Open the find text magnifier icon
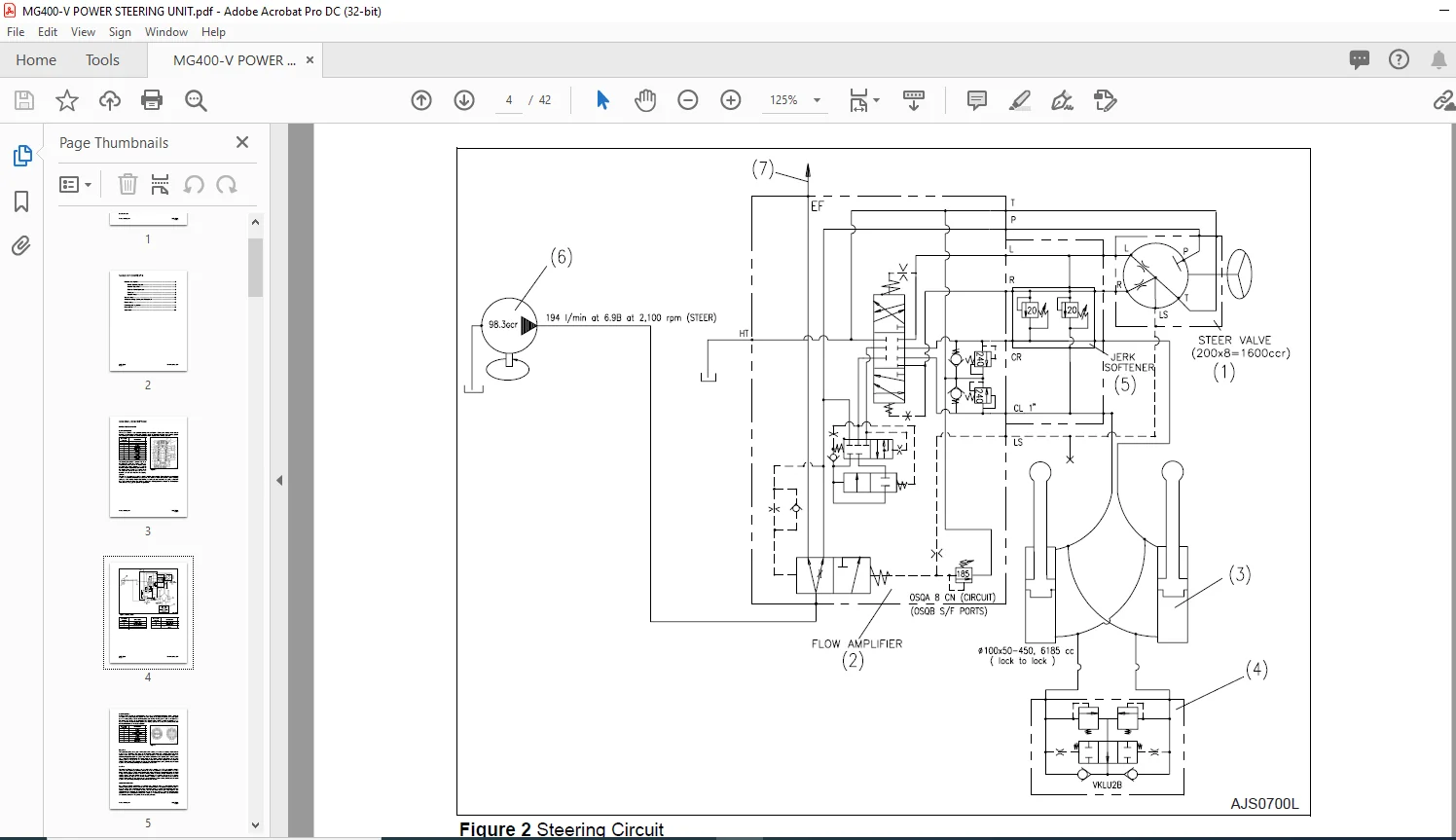 point(196,100)
